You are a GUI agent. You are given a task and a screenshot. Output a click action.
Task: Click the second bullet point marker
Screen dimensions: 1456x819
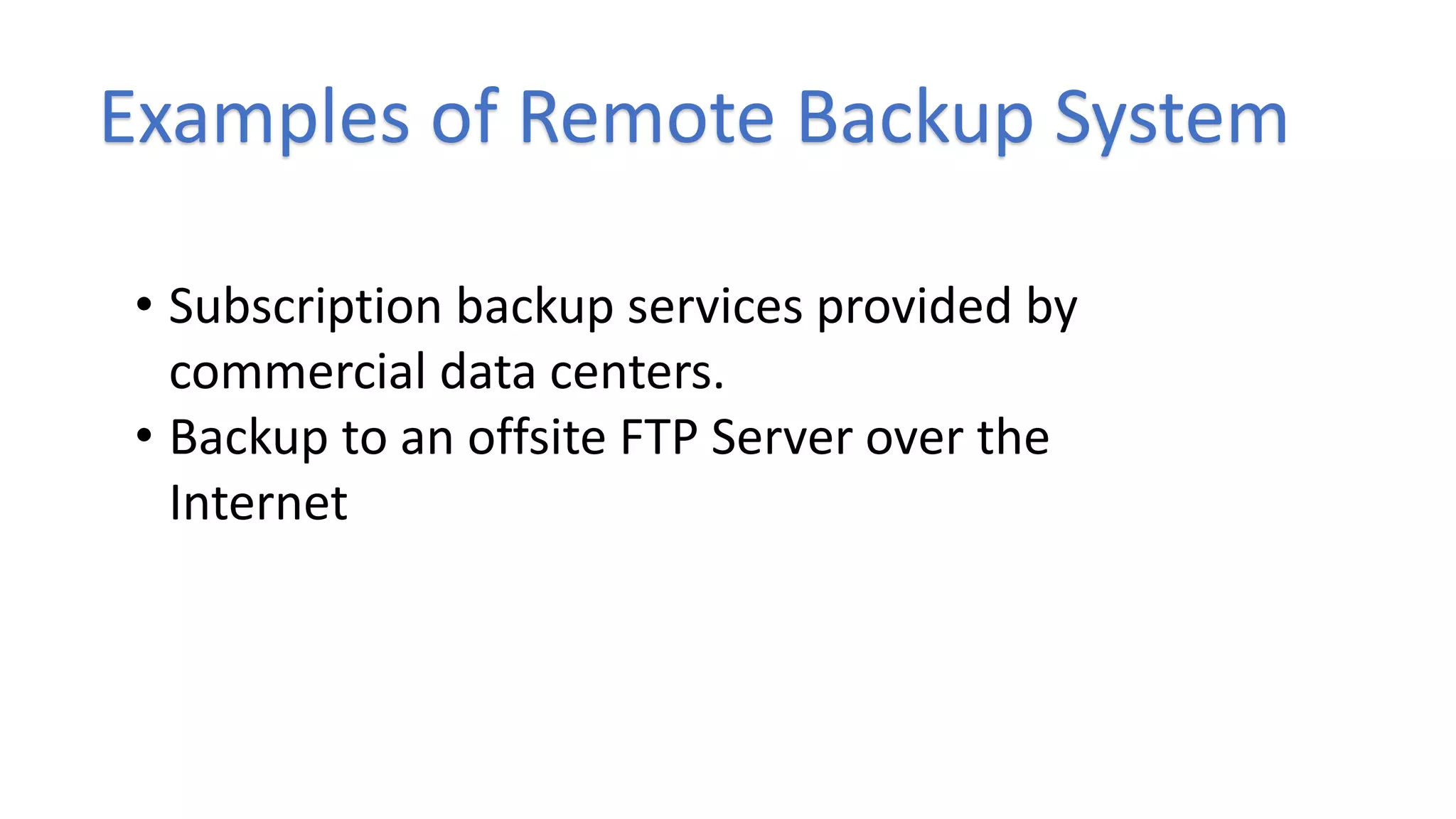click(x=144, y=436)
